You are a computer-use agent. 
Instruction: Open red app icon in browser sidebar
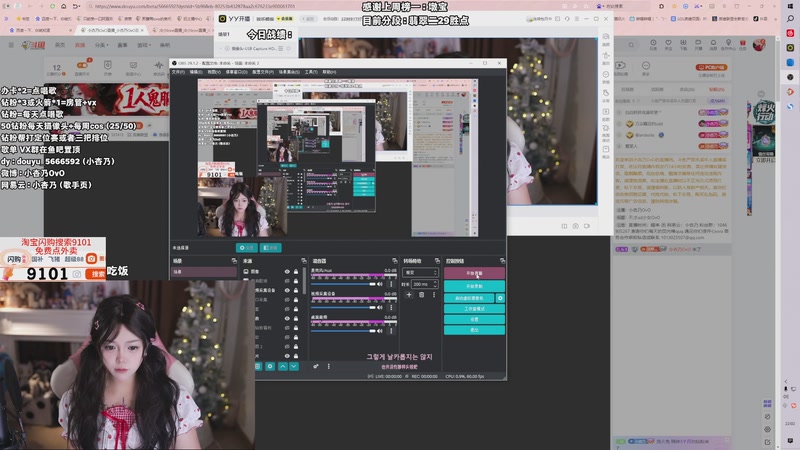790,33
